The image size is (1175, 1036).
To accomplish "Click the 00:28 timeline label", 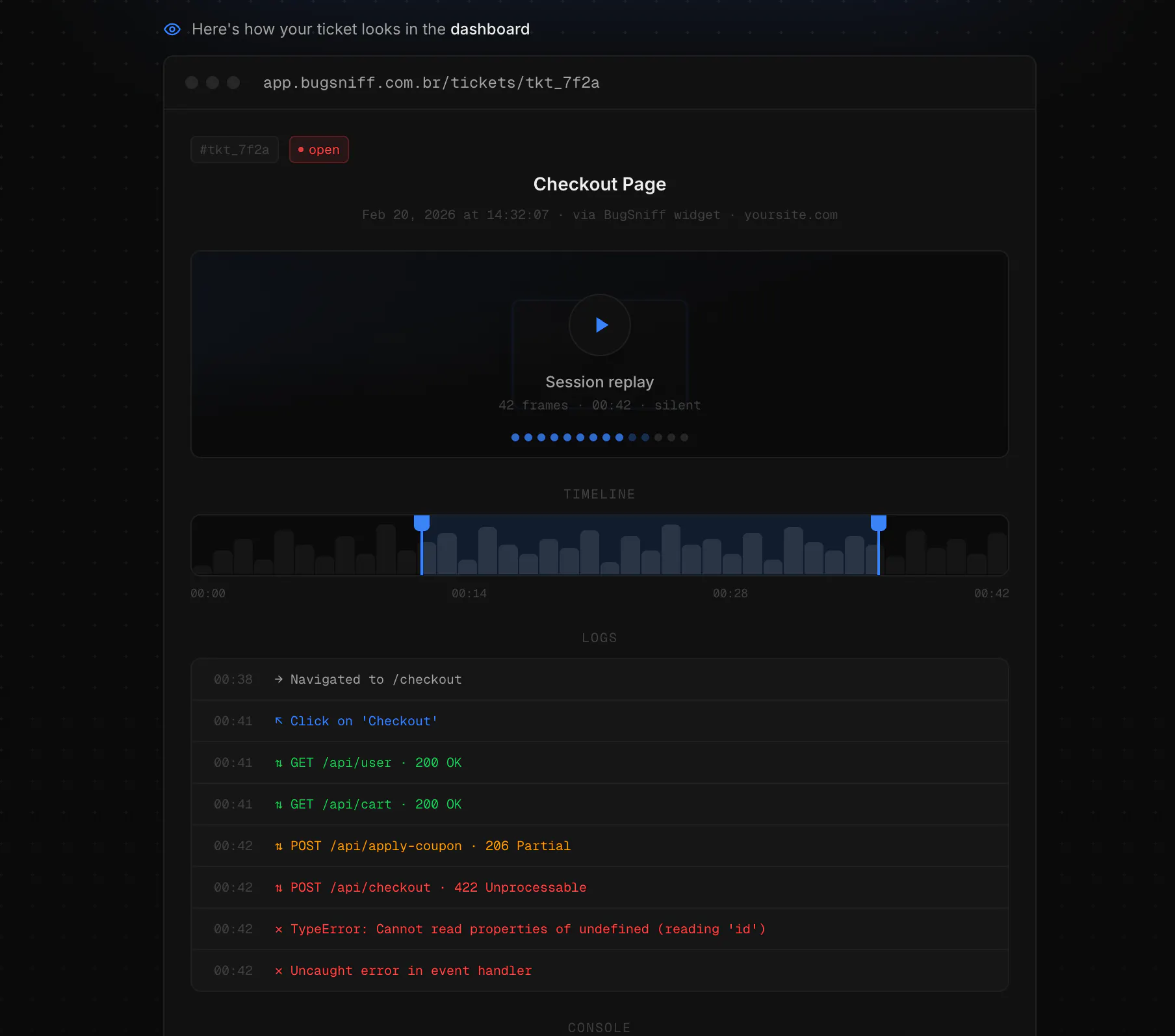I will (x=730, y=593).
